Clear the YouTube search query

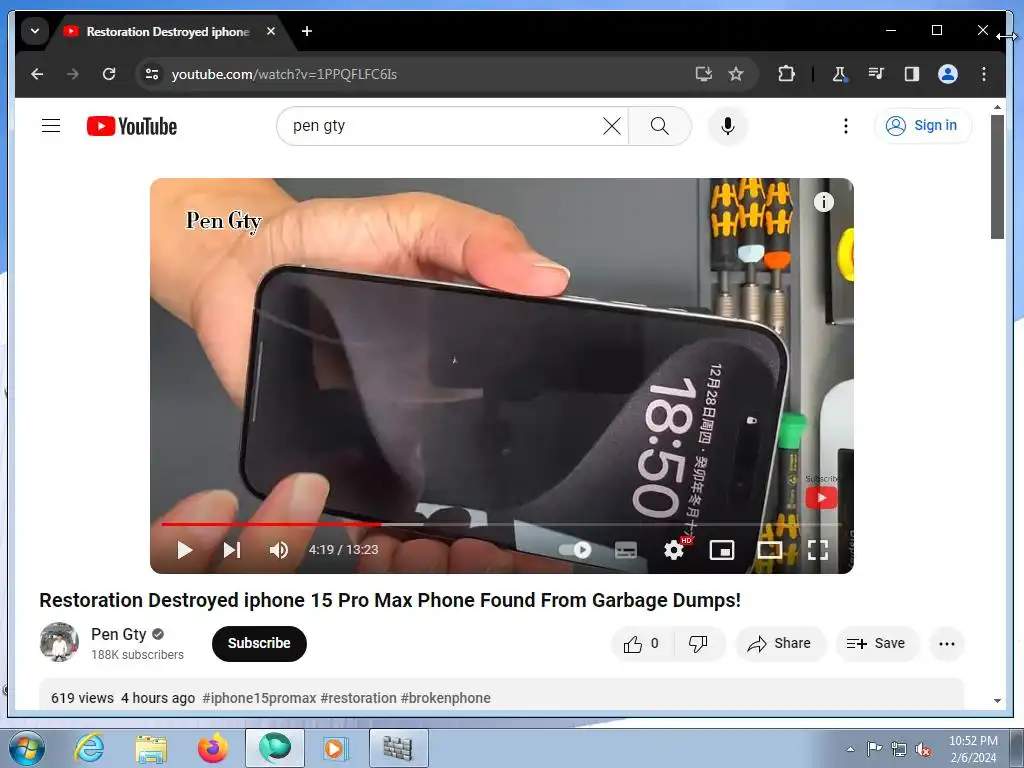(611, 126)
